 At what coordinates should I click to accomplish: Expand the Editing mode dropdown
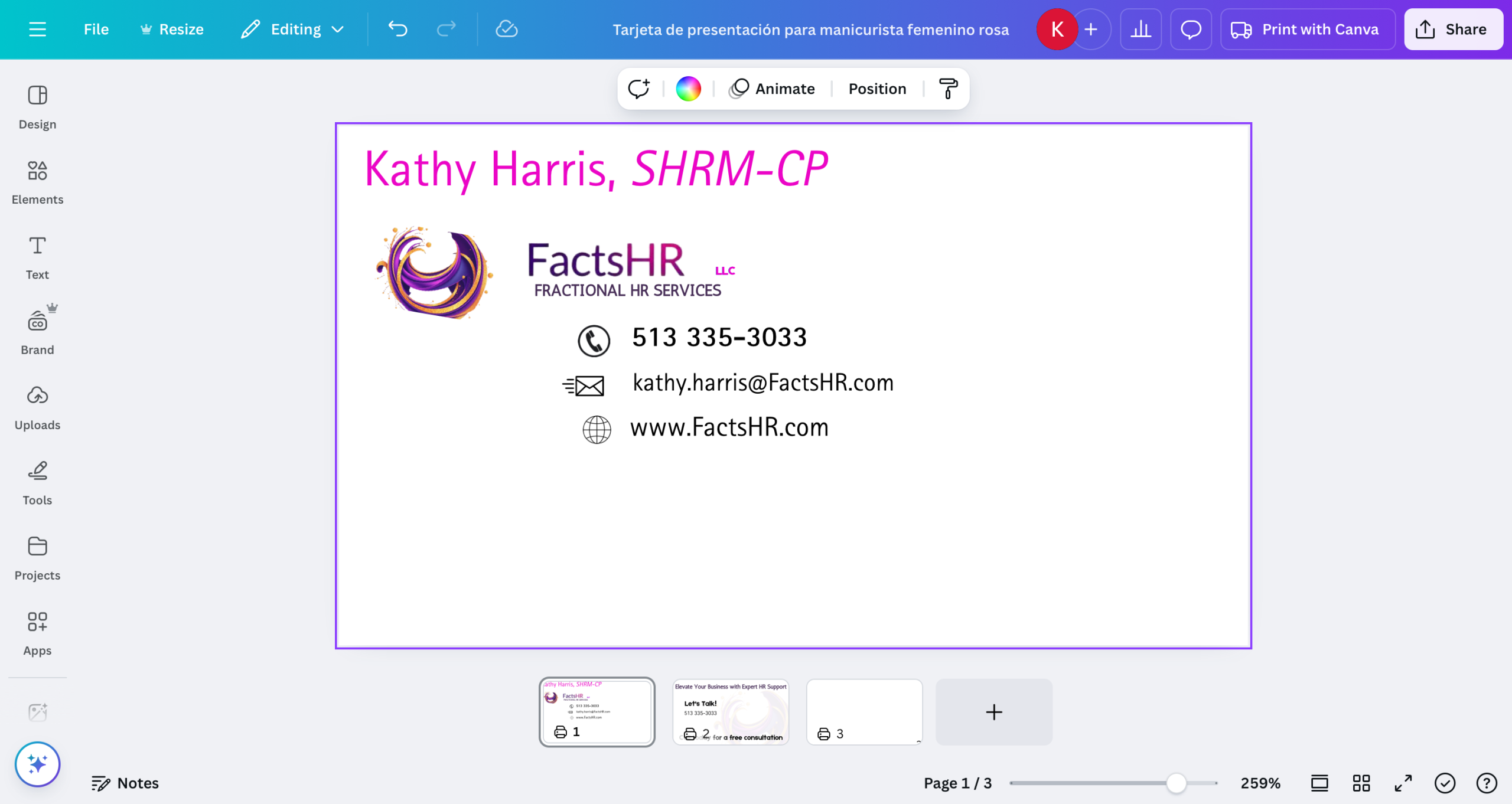293,30
